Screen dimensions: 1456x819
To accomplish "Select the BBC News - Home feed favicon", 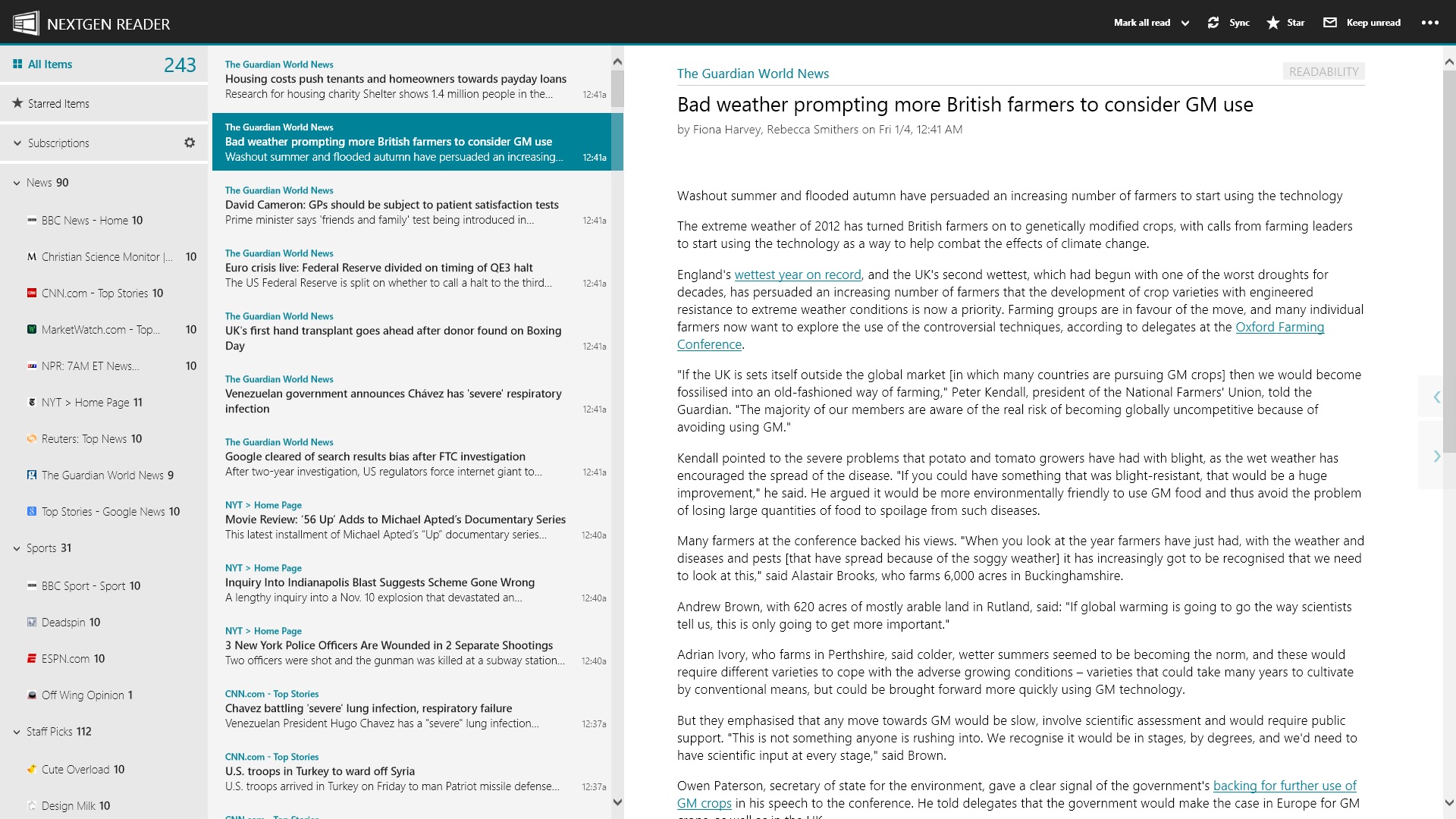I will point(31,221).
